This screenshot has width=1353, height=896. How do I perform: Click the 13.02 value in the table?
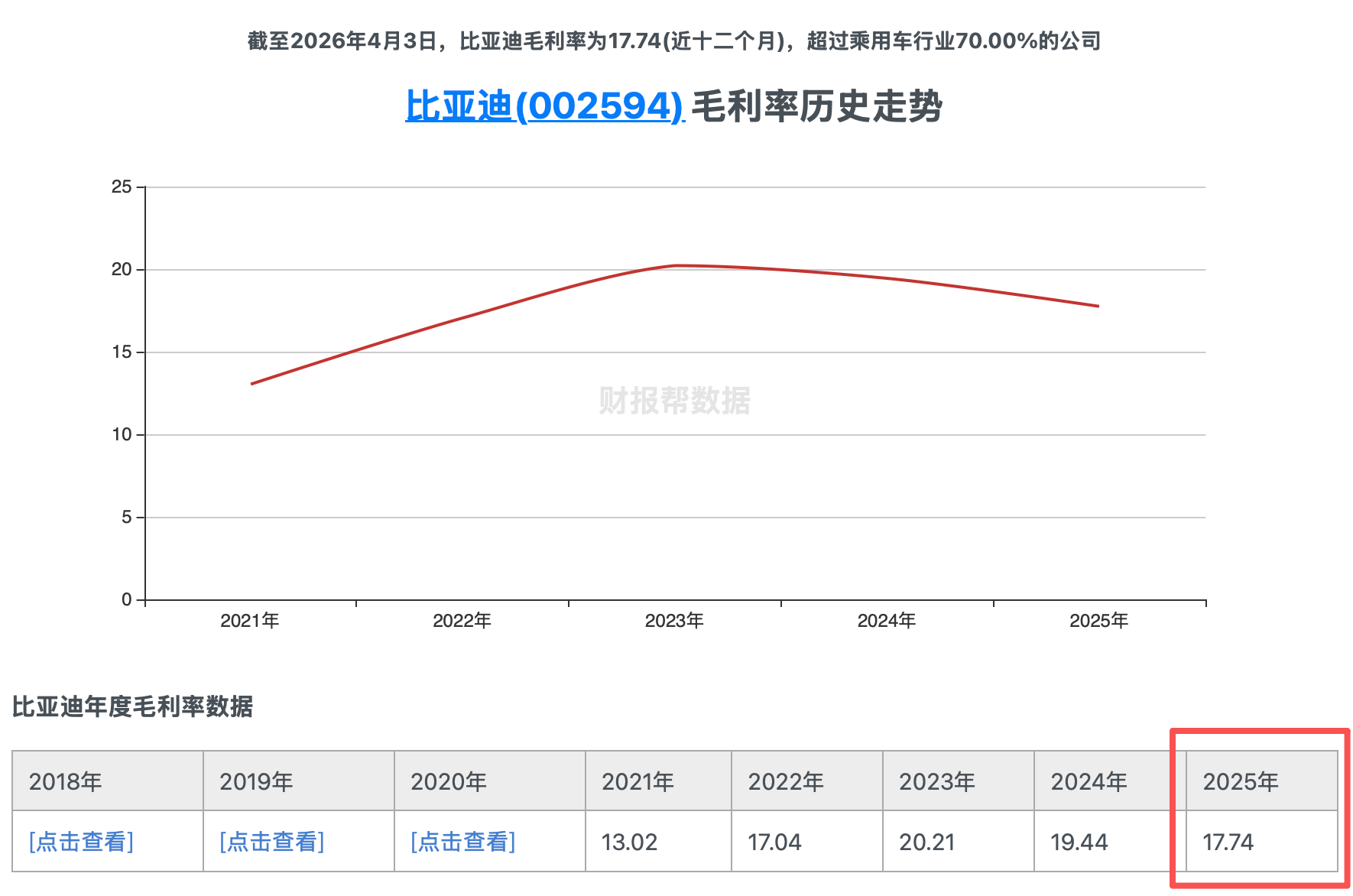point(629,842)
